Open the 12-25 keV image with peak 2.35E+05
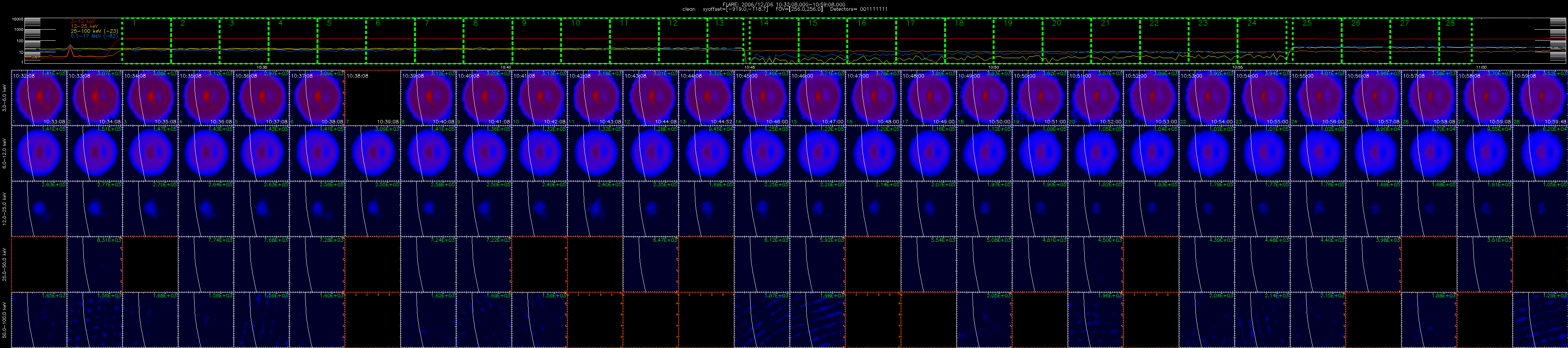The width and height of the screenshot is (1568, 348). point(651,209)
